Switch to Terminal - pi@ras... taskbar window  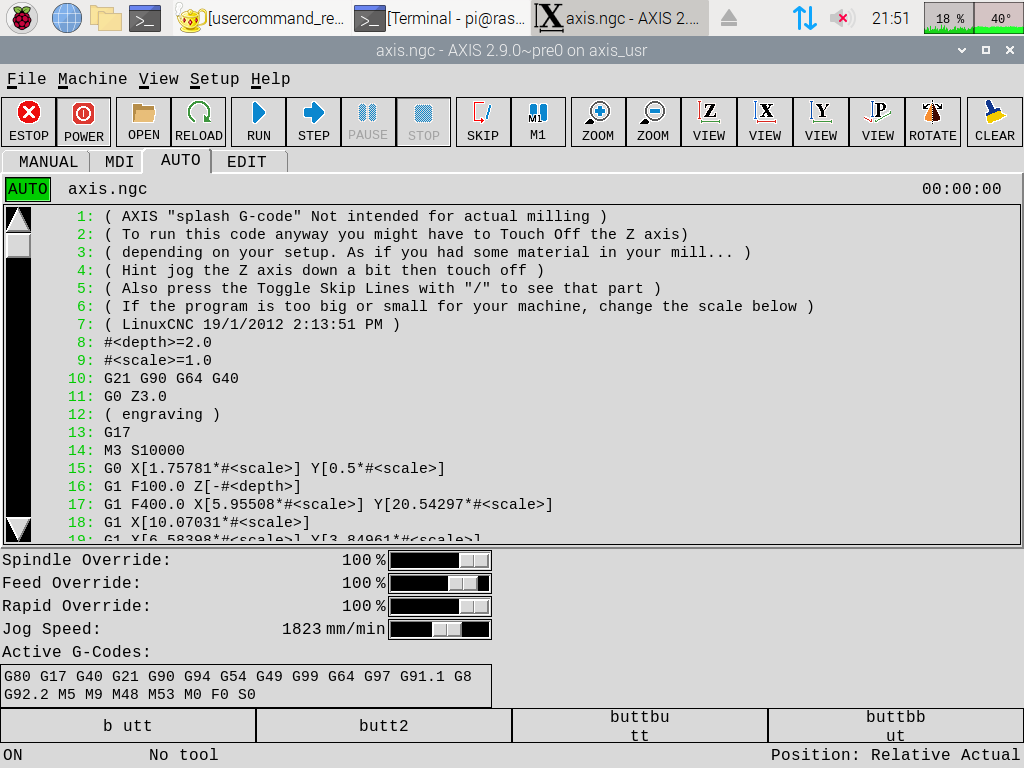click(x=440, y=18)
